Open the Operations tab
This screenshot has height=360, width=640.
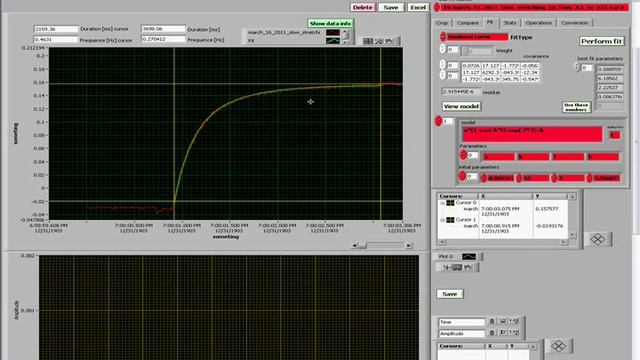point(538,23)
